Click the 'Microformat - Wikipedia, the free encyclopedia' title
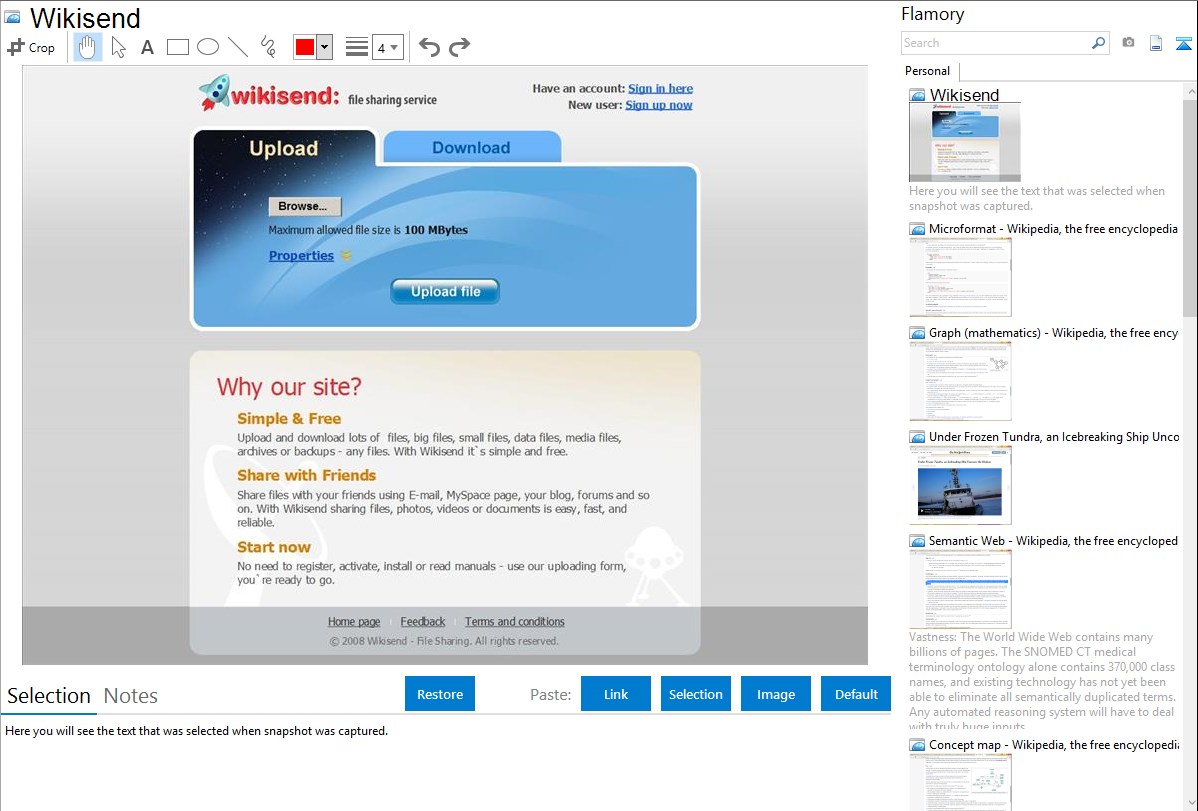This screenshot has height=811, width=1198. (x=1053, y=229)
